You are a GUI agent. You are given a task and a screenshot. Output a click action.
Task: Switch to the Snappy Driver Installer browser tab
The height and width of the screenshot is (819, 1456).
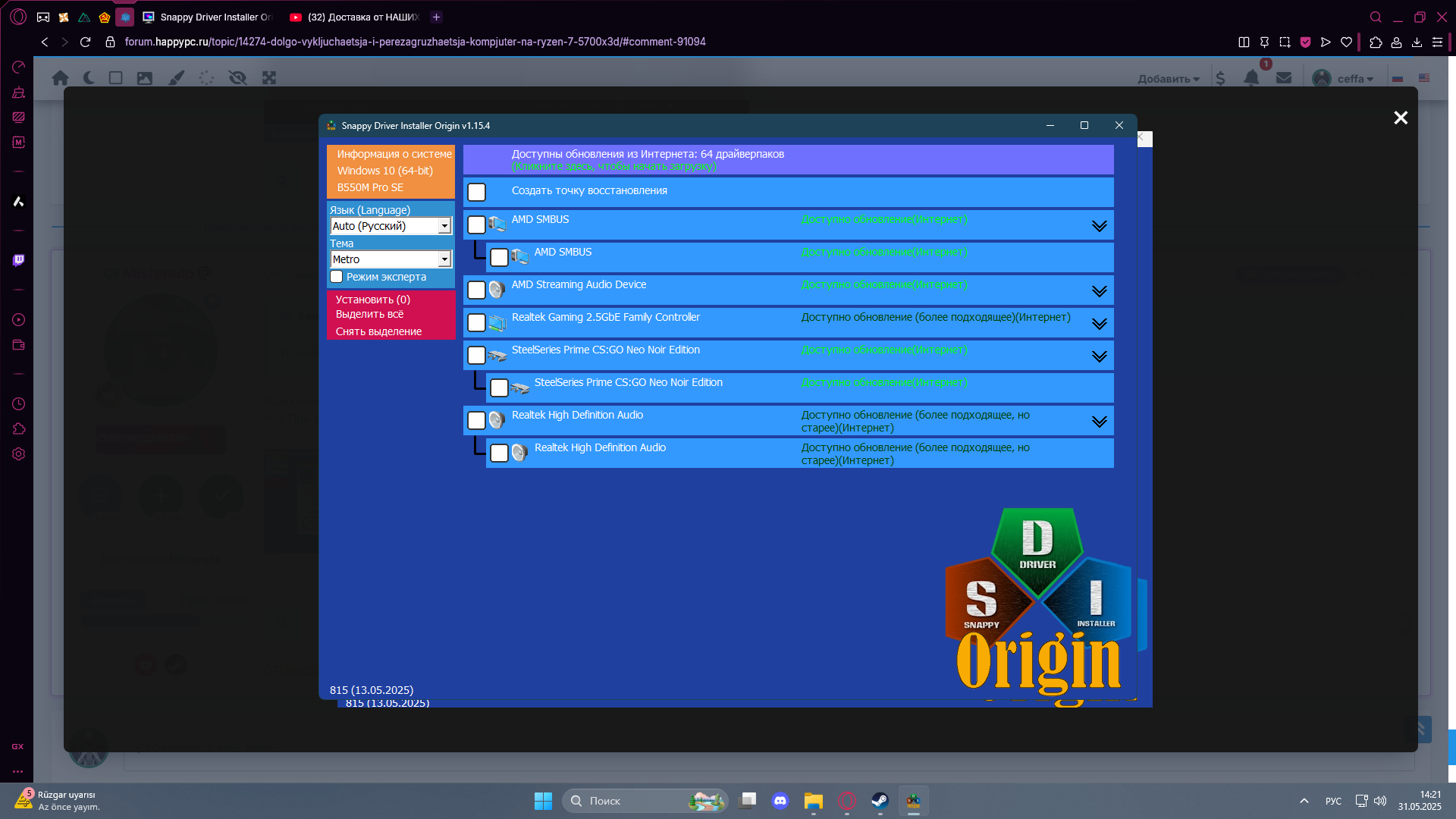click(x=207, y=17)
